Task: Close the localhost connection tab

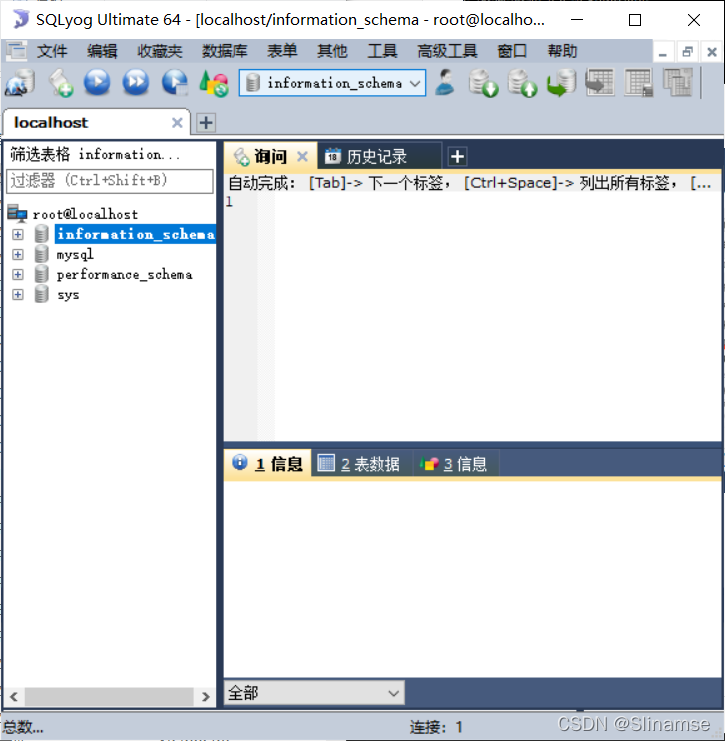Action: [x=177, y=123]
